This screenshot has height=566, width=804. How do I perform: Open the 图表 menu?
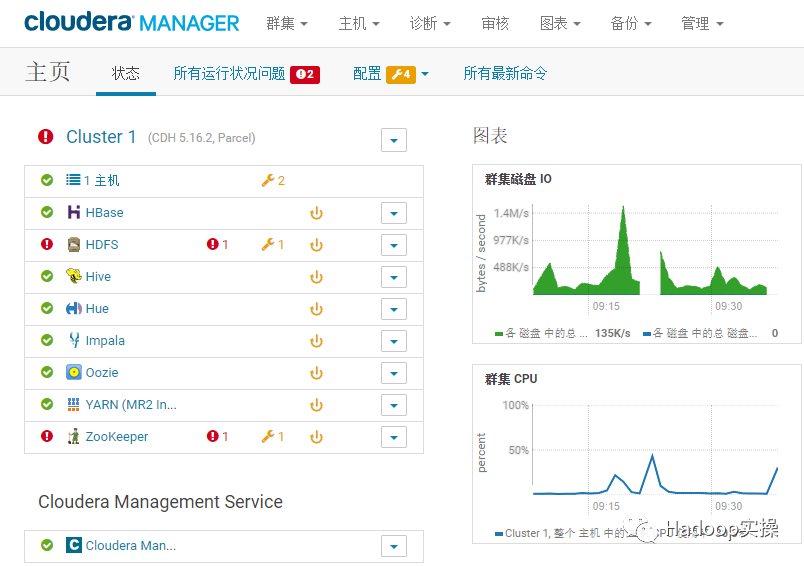coord(560,24)
